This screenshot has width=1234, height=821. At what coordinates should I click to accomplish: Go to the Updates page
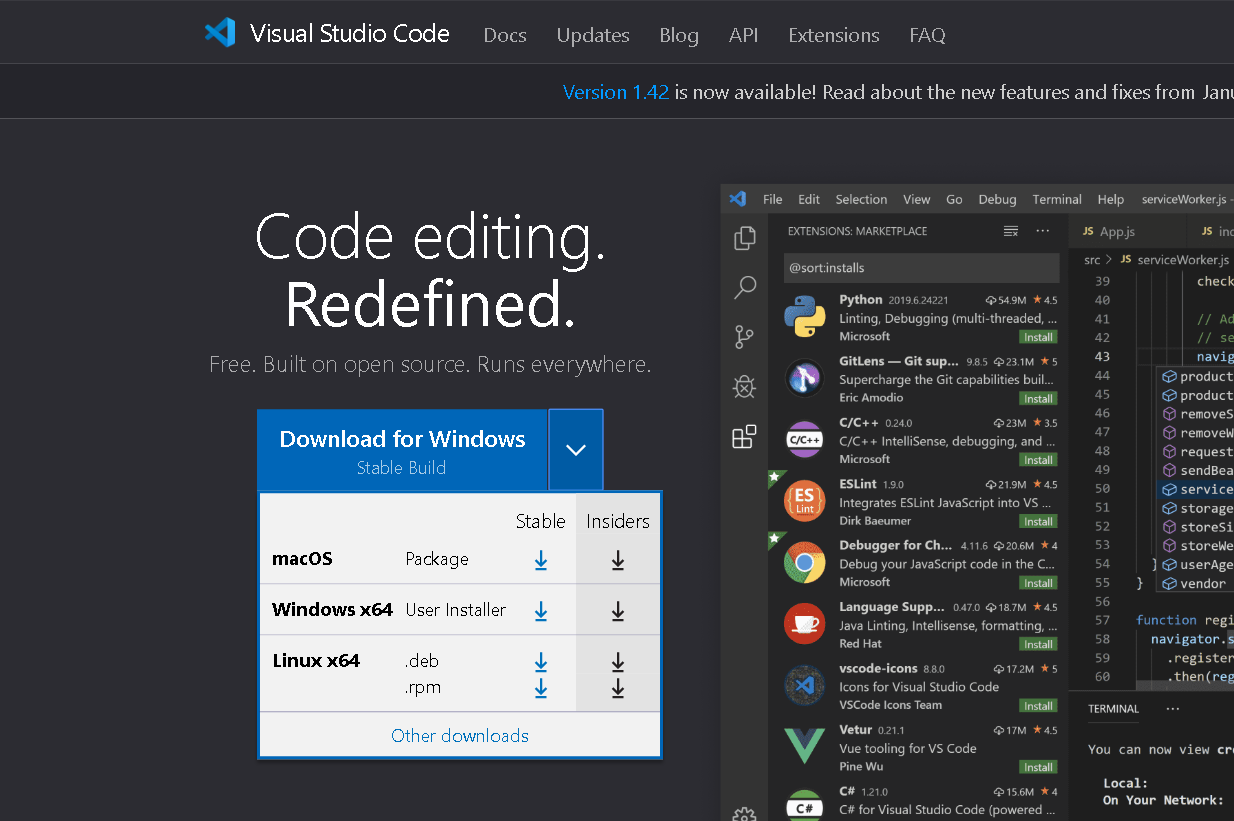pos(593,35)
